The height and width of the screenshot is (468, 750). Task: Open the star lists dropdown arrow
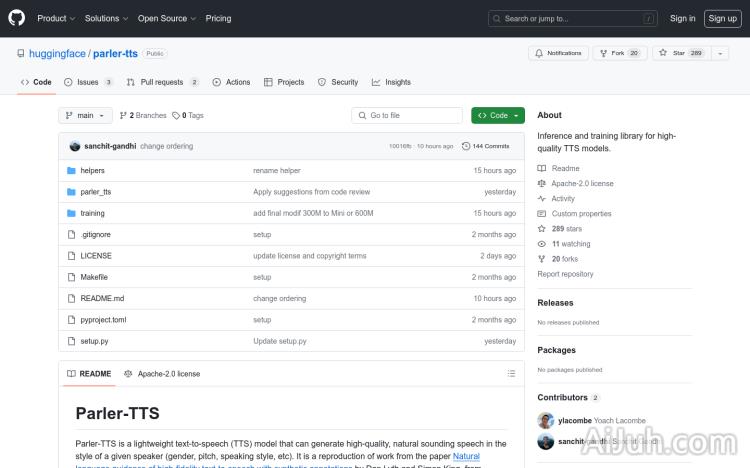point(720,53)
